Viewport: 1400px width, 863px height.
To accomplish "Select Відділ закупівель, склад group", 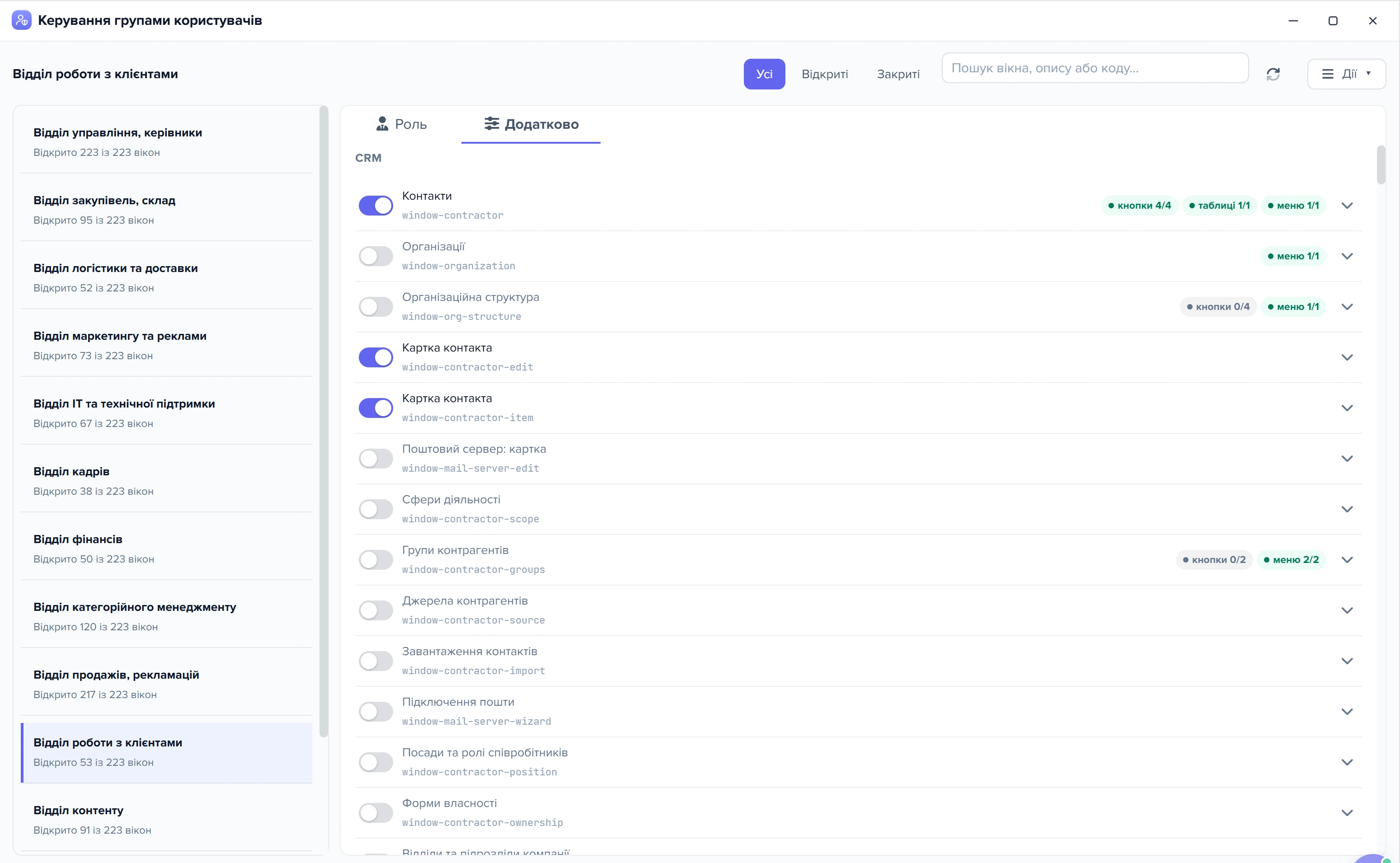I will (x=167, y=210).
